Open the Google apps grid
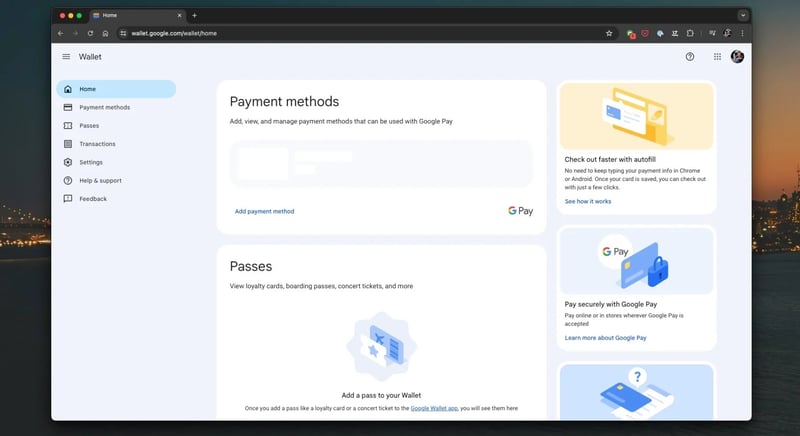The width and height of the screenshot is (800, 436). click(717, 57)
